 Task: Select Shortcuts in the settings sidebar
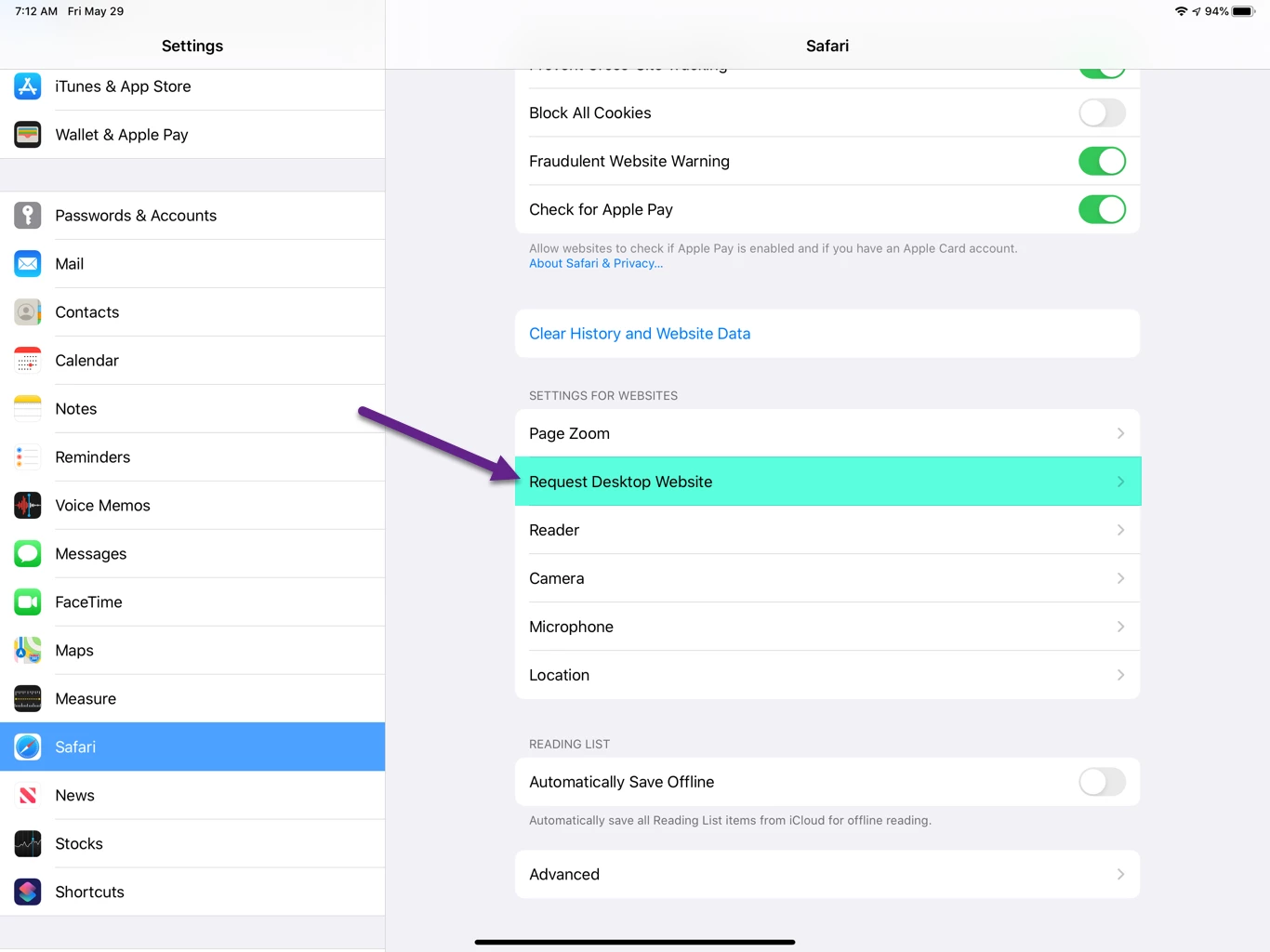[x=192, y=892]
